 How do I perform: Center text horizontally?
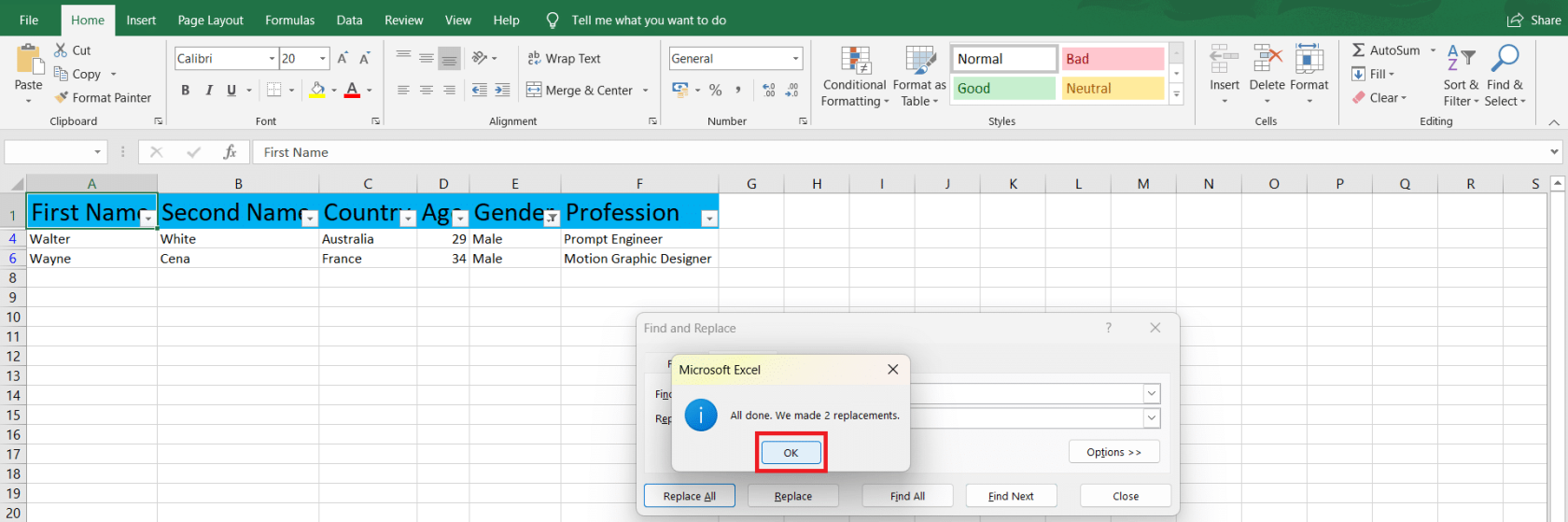[426, 90]
